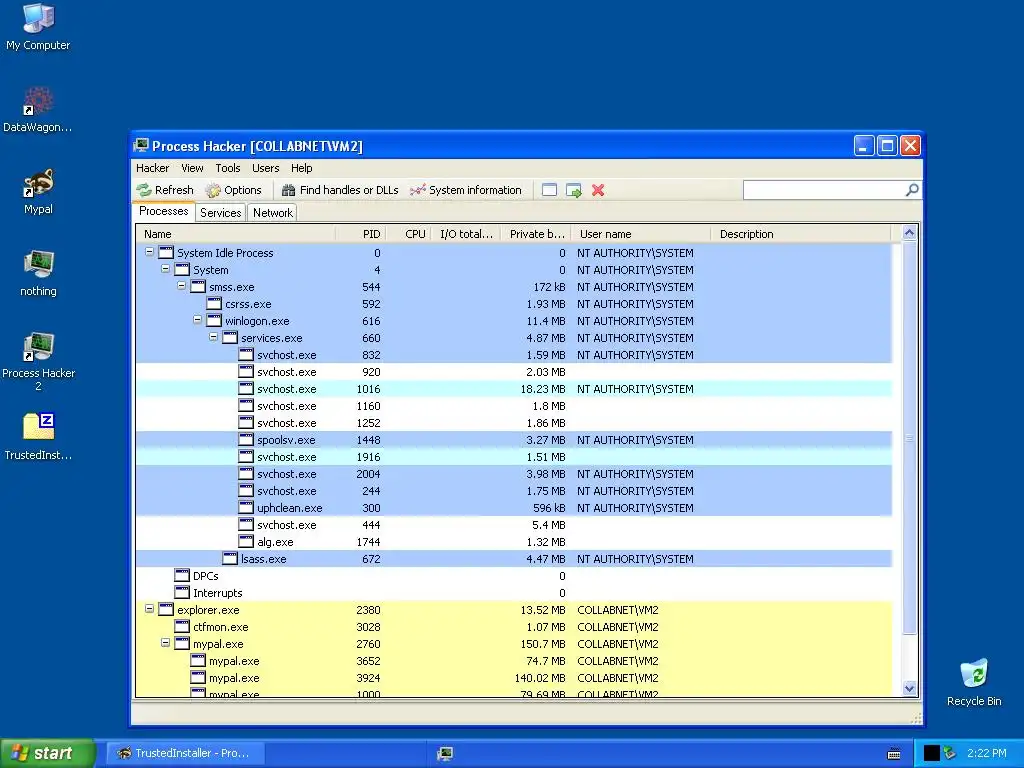Open the View menu
Image resolution: width=1024 pixels, height=768 pixels.
(x=192, y=168)
